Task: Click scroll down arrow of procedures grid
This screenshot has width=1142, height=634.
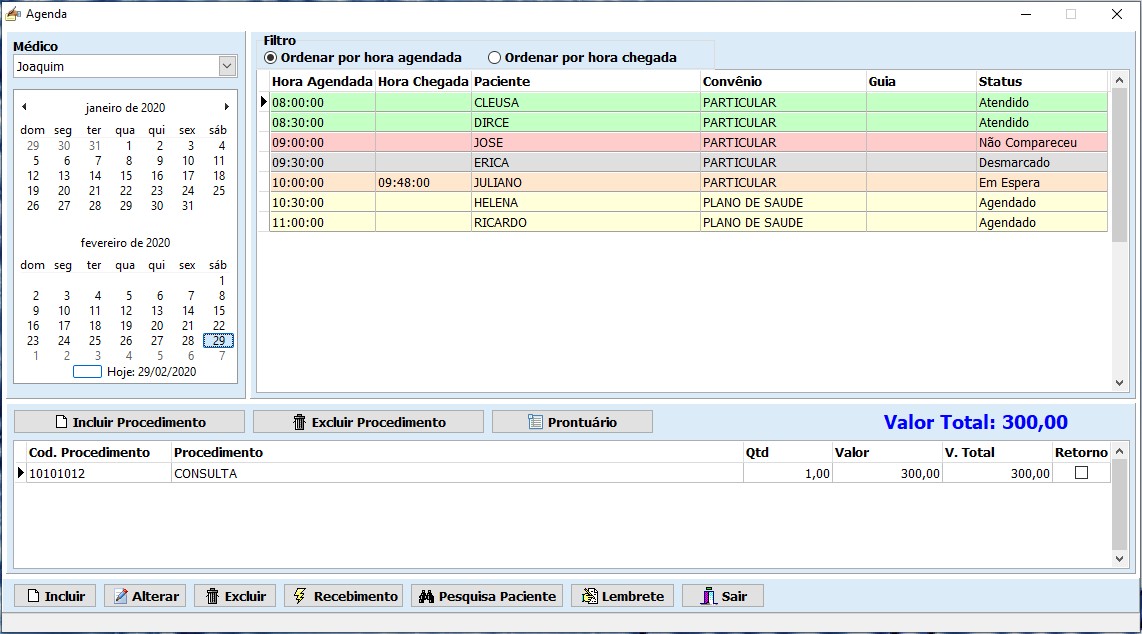Action: pyautogui.click(x=1119, y=559)
